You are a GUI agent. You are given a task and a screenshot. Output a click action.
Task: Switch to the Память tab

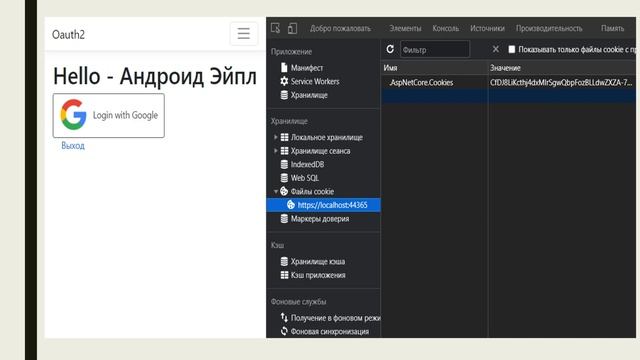click(612, 28)
